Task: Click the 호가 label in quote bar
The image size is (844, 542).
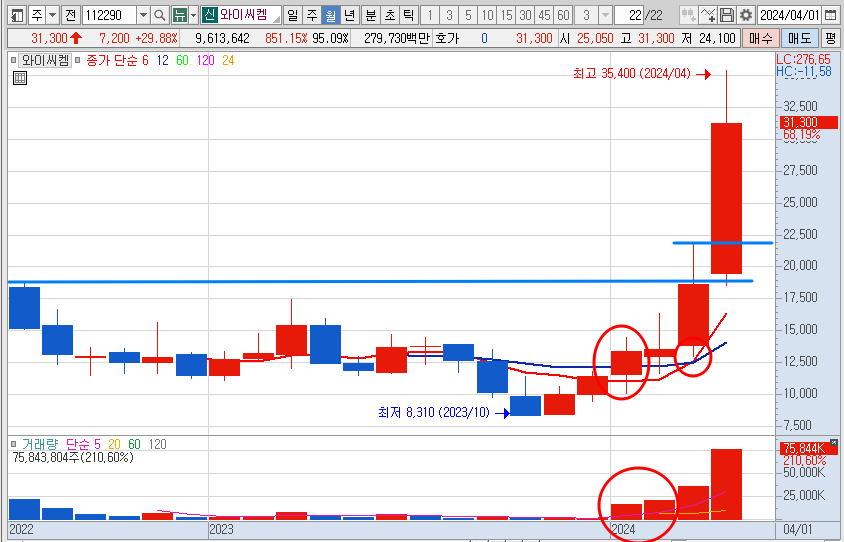Action: (447, 38)
